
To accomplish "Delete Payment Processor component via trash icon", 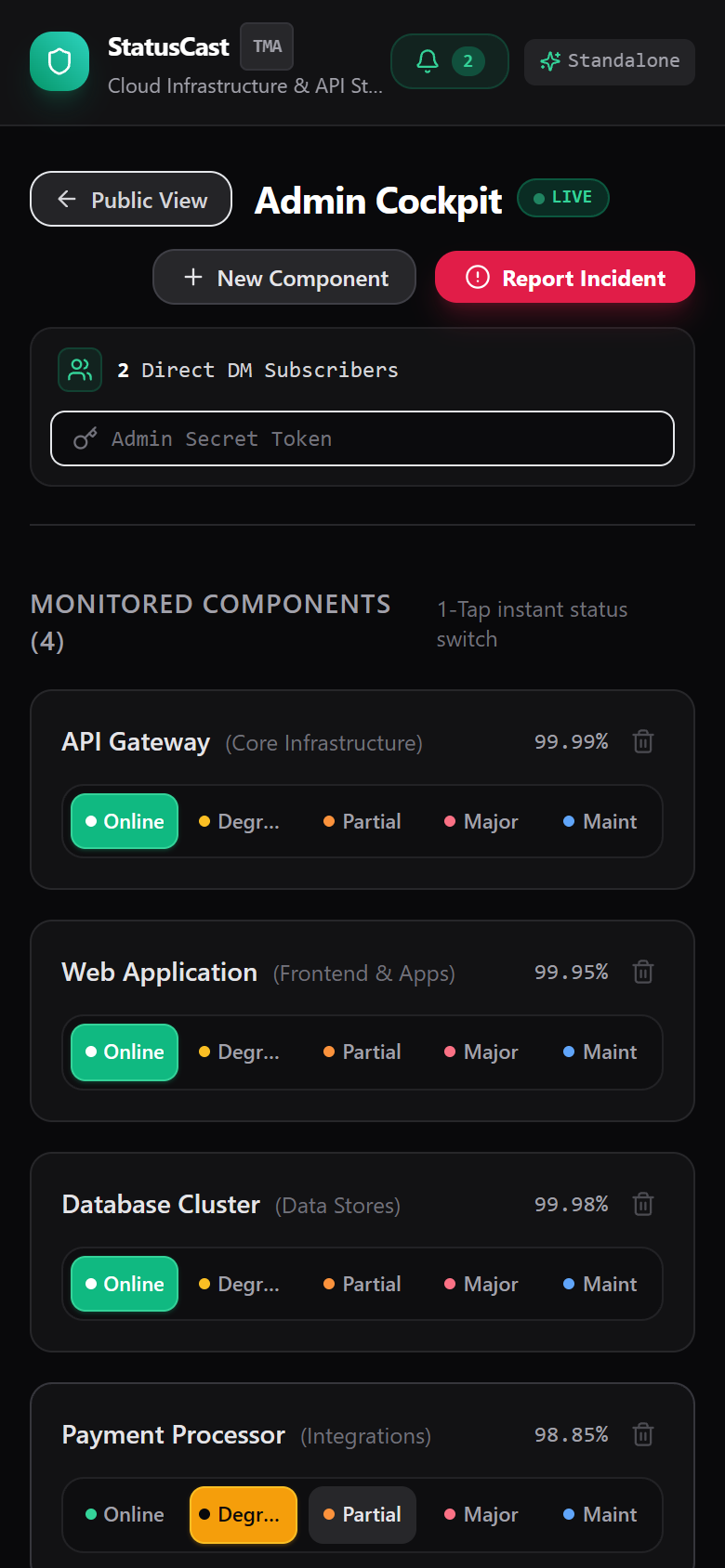I will pyautogui.click(x=643, y=1434).
